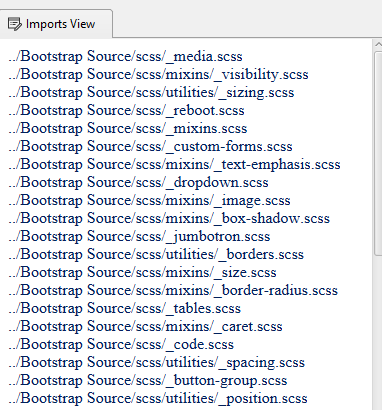Screen dimensions: 382x410
Task: Select the _media.scss import entry
Action: point(126,56)
